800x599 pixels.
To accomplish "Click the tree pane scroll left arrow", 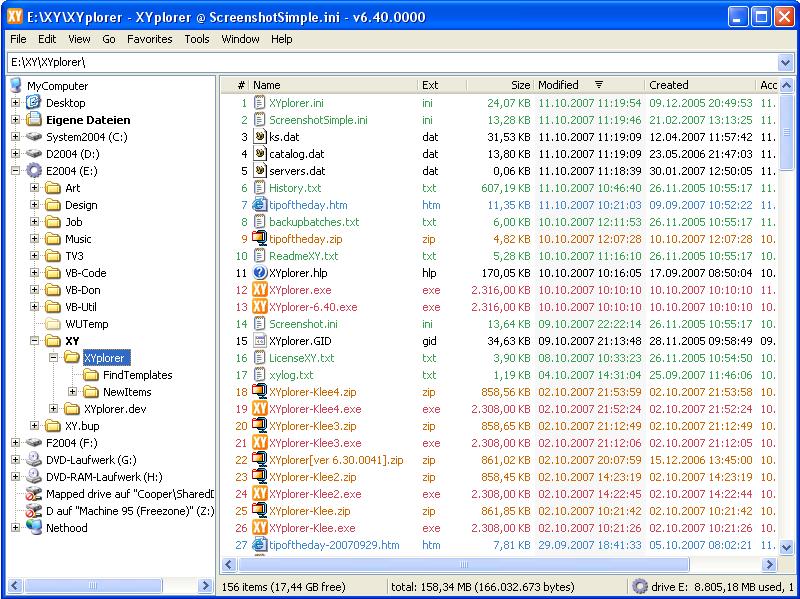I will tap(15, 585).
